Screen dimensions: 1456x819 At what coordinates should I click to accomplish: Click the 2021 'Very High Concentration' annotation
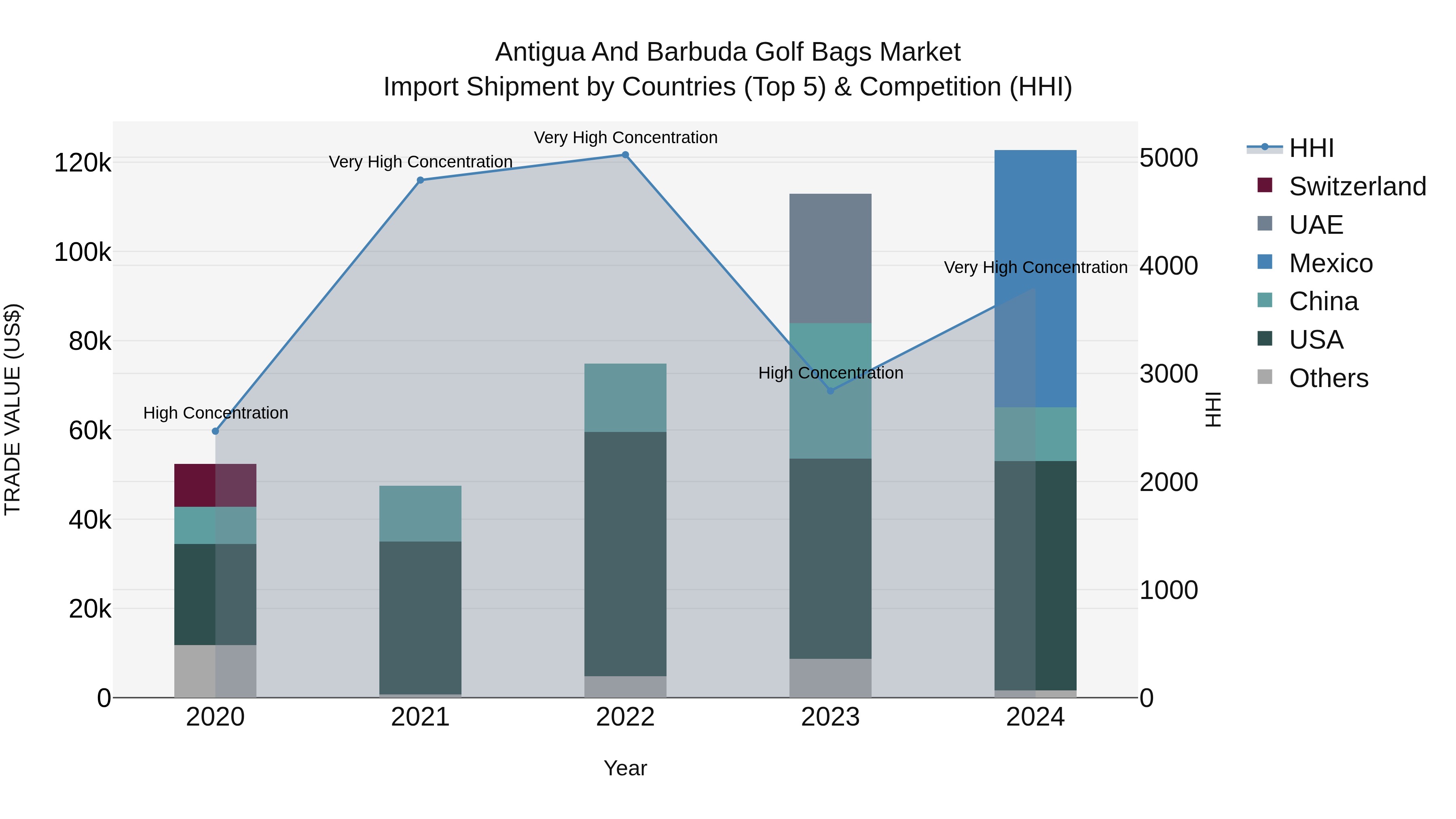pos(421,162)
